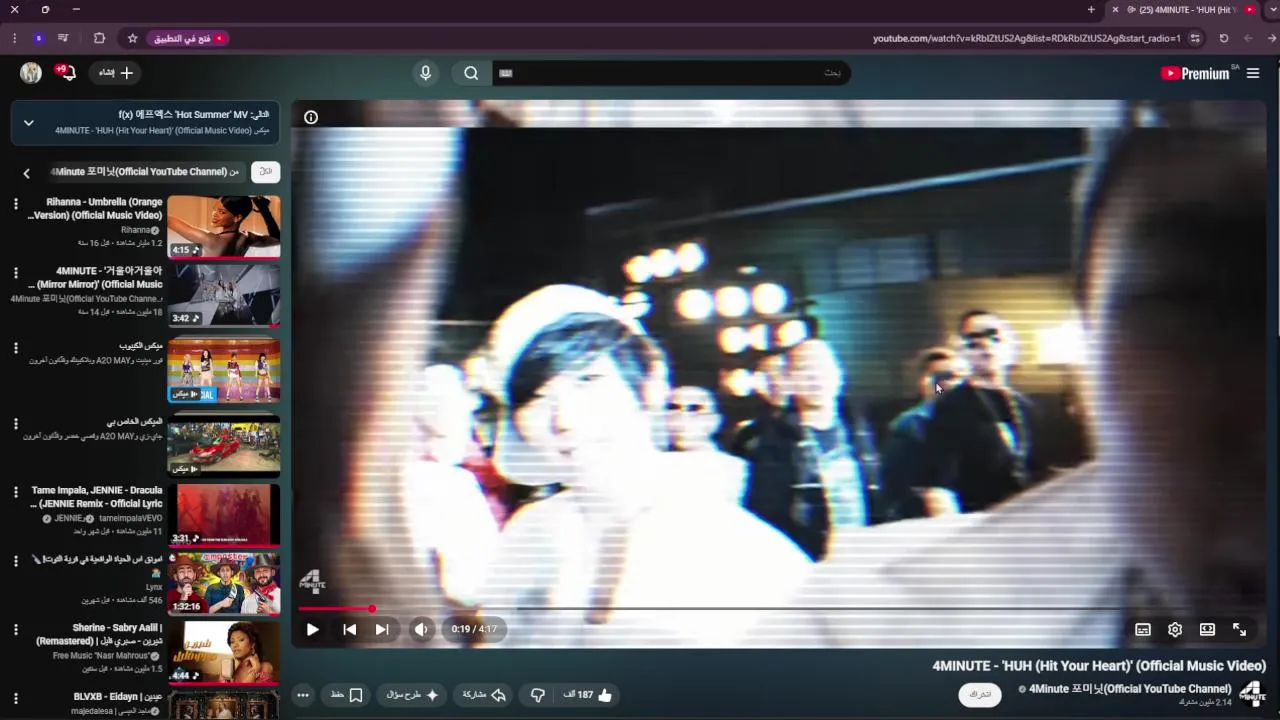Open Rihanna Umbrella video thumbnail
The image size is (1280, 720).
tap(224, 227)
